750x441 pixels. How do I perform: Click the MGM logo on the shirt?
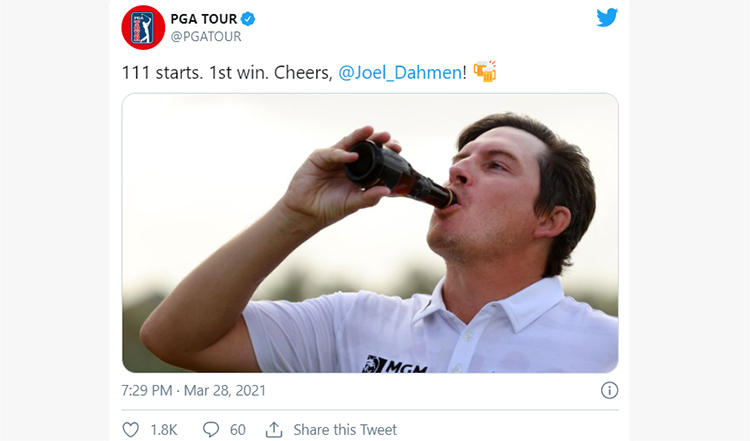(395, 364)
